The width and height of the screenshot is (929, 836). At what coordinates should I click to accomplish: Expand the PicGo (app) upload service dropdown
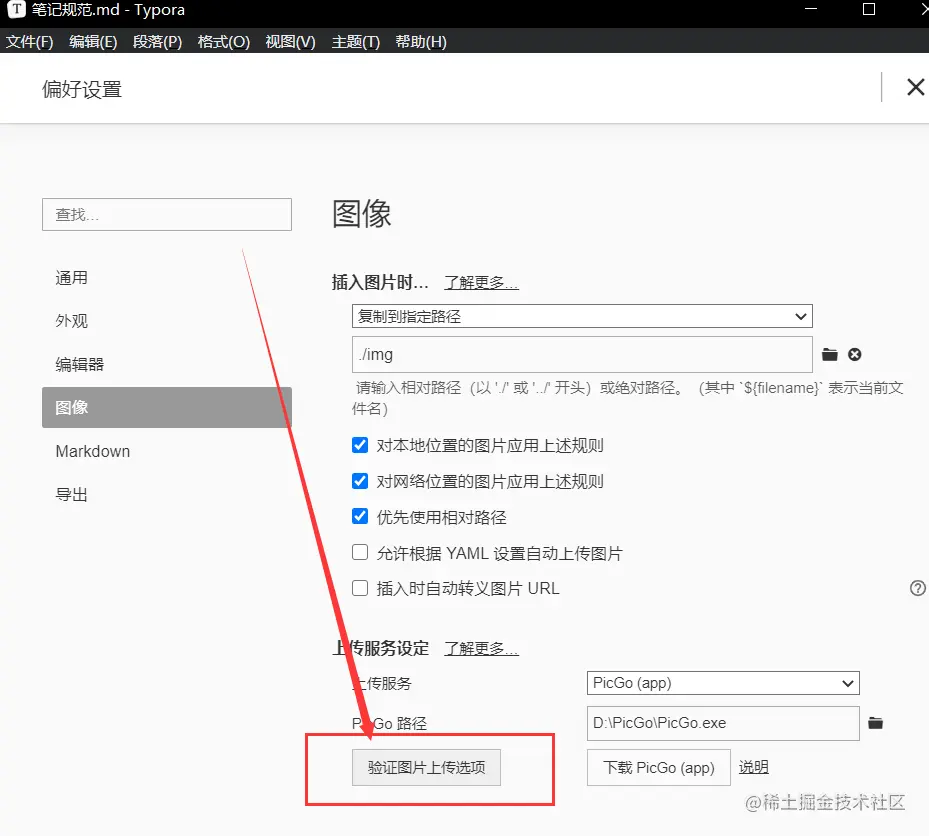click(723, 683)
